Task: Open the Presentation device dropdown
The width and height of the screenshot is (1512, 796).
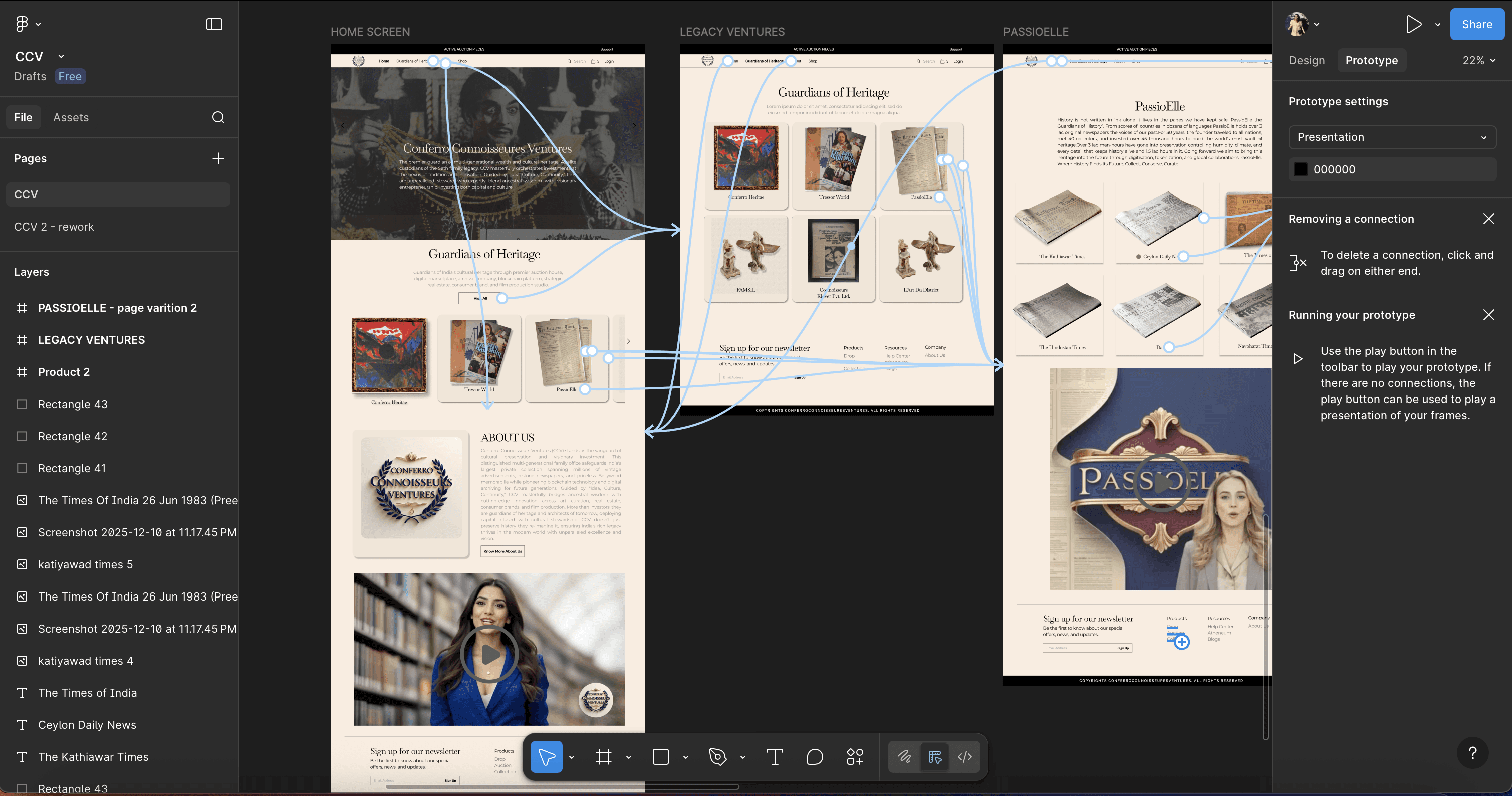Action: pos(1392,137)
